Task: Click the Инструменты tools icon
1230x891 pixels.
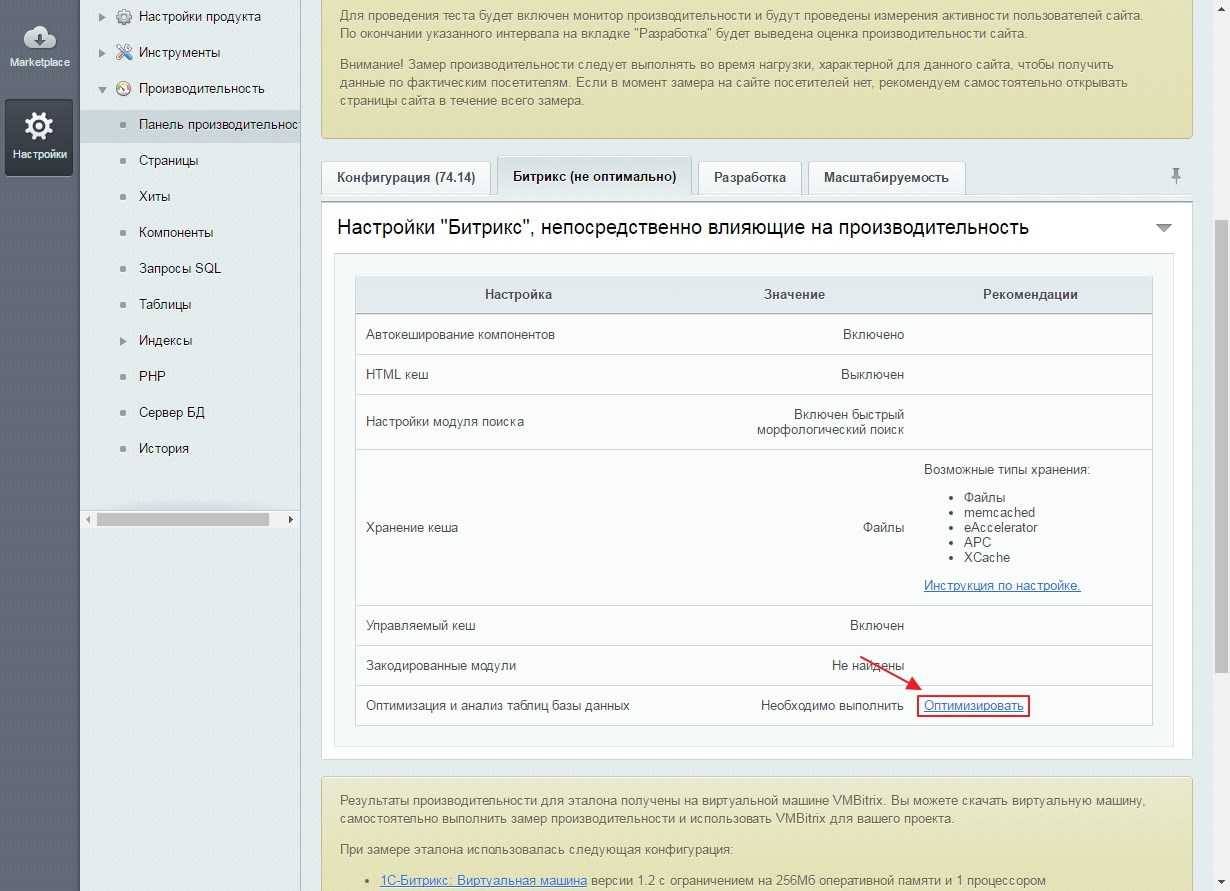Action: coord(124,53)
